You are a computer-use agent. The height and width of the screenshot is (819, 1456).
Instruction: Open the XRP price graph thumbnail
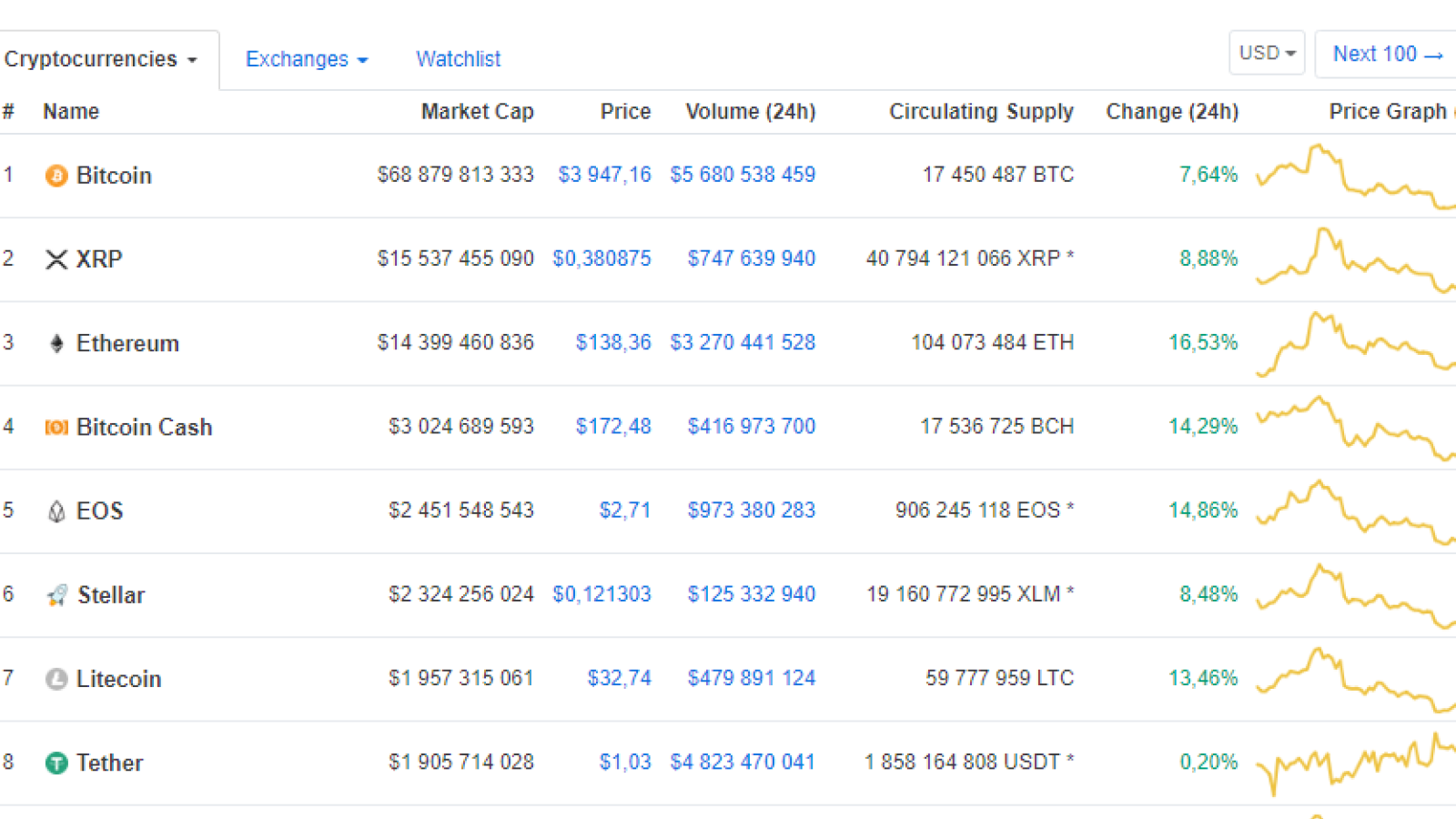(x=1356, y=259)
